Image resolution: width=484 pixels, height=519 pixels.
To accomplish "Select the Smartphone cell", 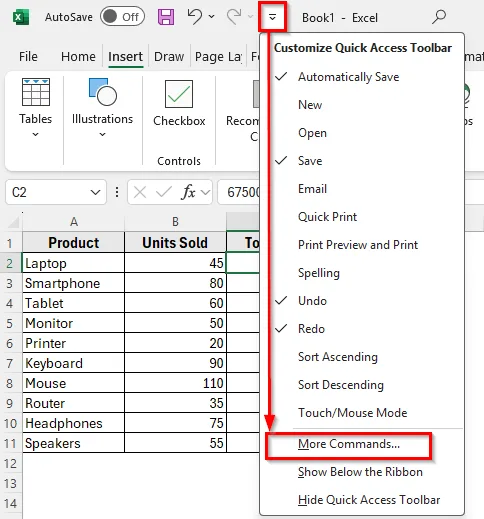I will tap(74, 283).
